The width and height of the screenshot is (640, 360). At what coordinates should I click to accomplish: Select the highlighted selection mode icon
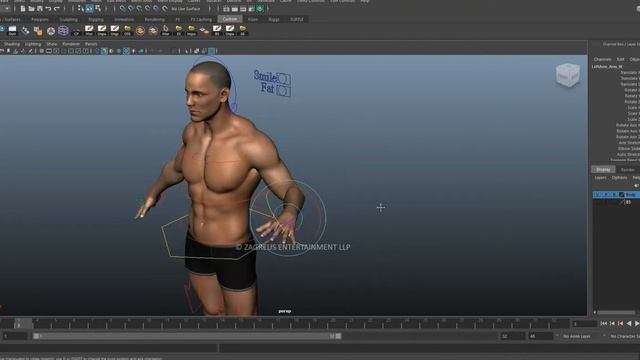pyautogui.click(x=89, y=9)
